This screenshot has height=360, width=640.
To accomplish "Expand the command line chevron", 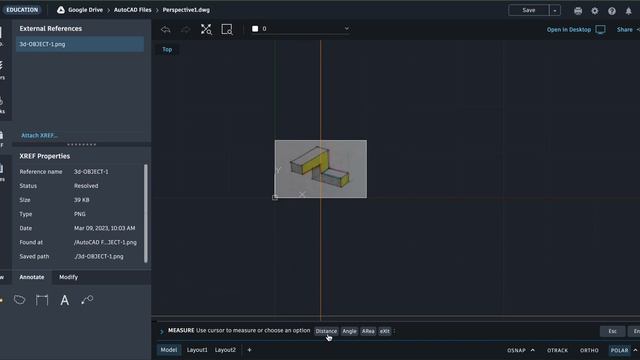I will (x=162, y=331).
